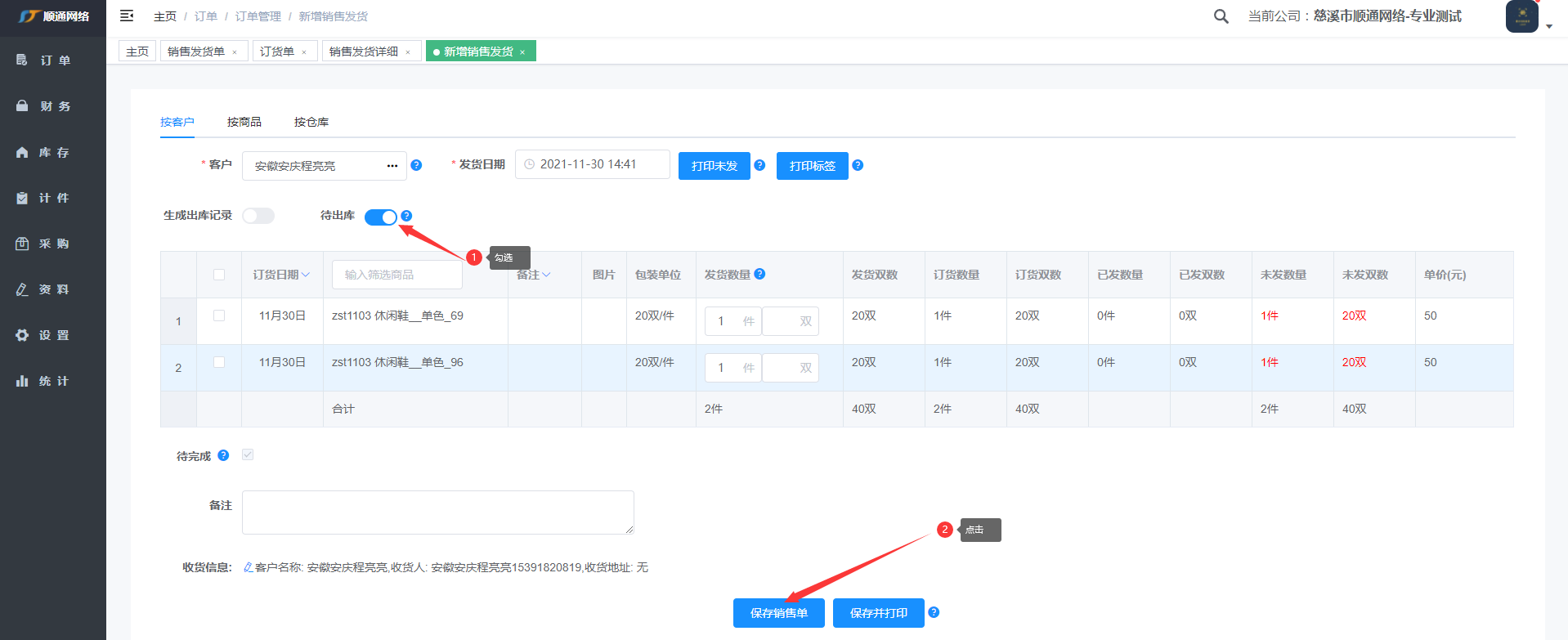Open the 统计 chart icon

pos(22,381)
